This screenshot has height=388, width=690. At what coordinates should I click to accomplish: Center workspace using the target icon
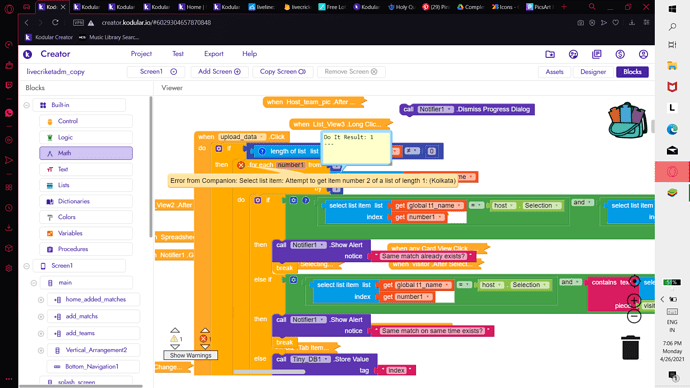634,282
